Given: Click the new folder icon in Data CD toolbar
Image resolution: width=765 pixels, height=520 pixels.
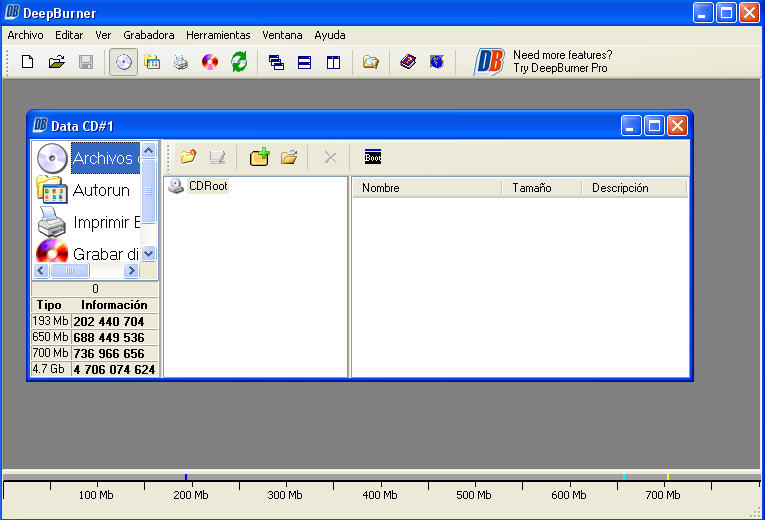Looking at the screenshot, I should 188,157.
